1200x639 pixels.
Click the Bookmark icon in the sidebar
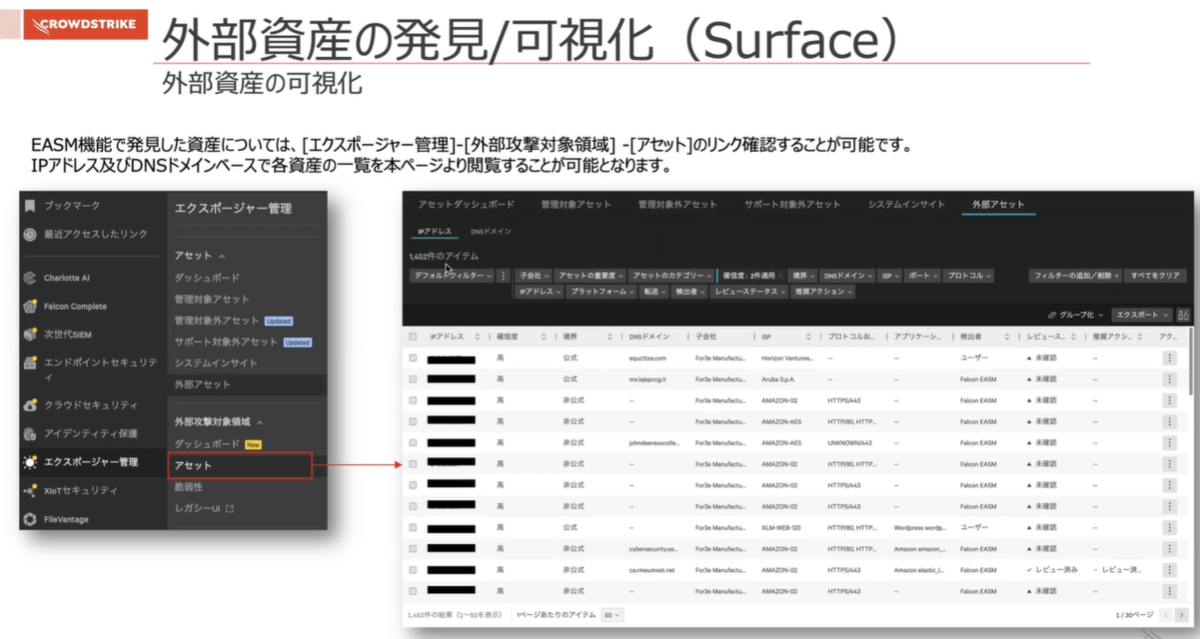(30, 205)
